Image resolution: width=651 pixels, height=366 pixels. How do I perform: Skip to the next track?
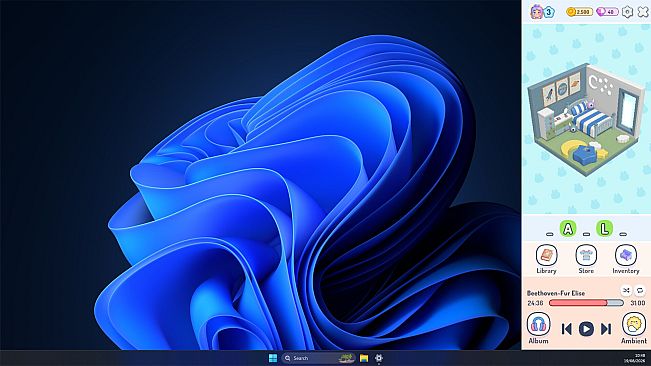pyautogui.click(x=606, y=329)
